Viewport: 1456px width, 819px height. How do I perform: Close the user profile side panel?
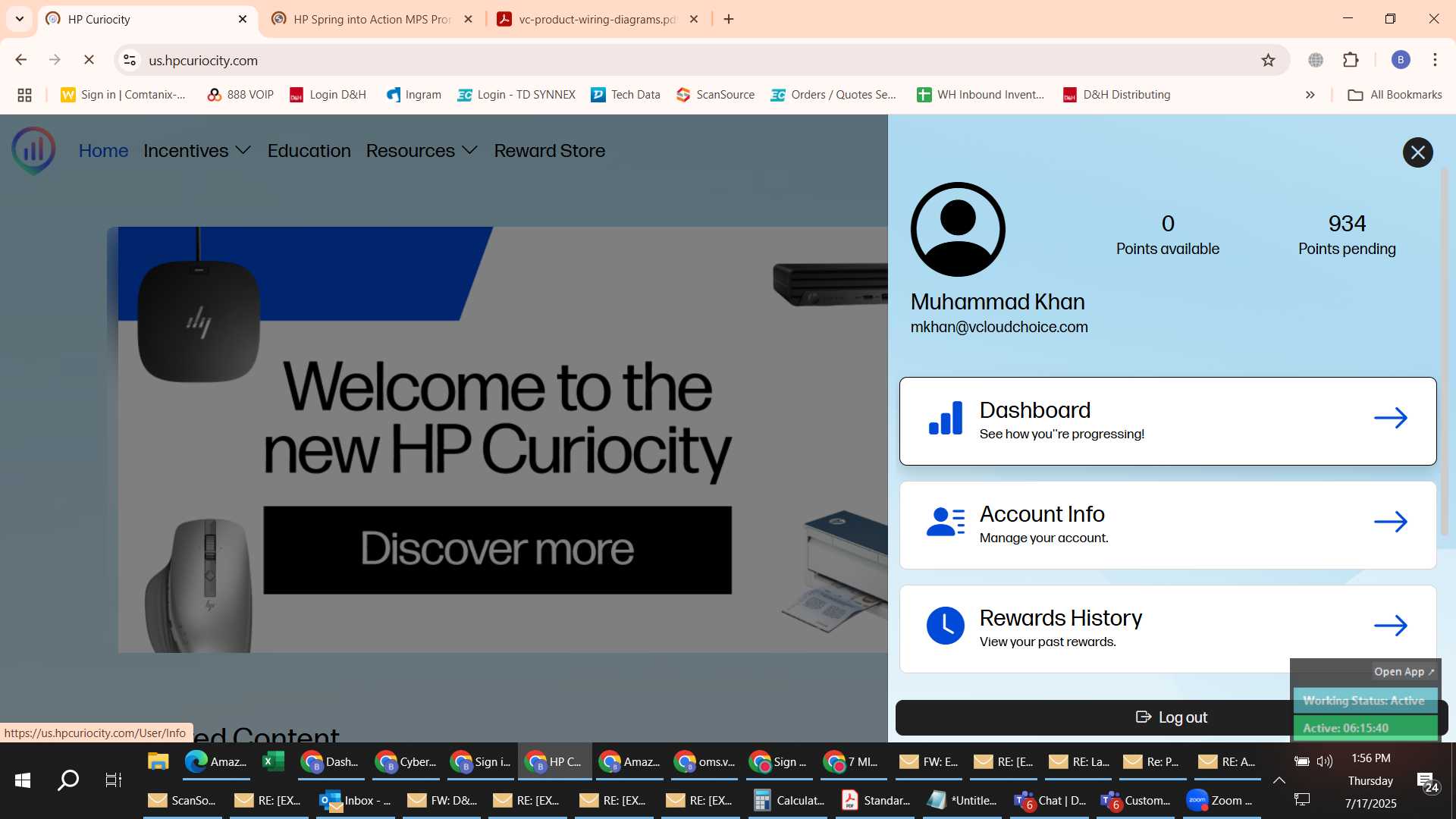click(1417, 152)
